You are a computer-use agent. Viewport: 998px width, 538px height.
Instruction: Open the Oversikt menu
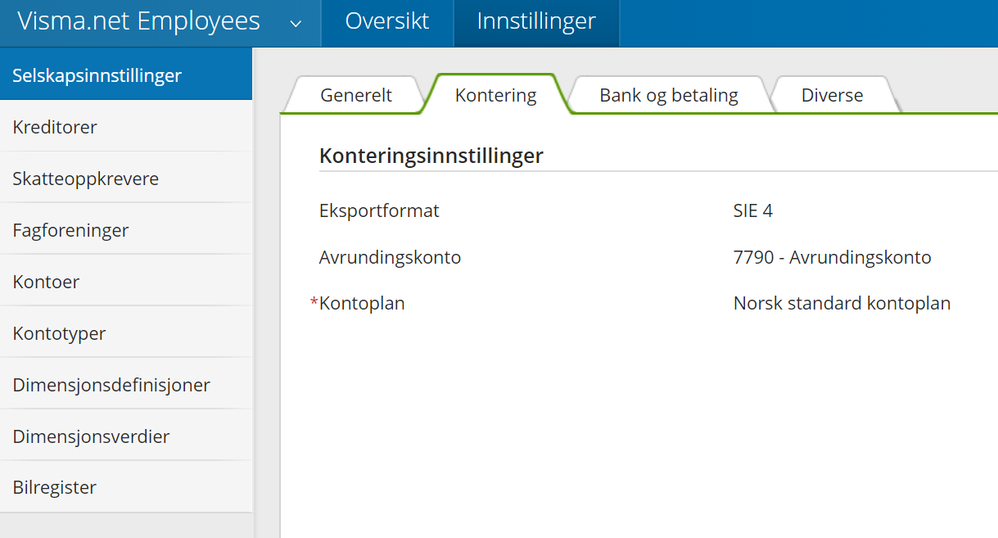[387, 22]
